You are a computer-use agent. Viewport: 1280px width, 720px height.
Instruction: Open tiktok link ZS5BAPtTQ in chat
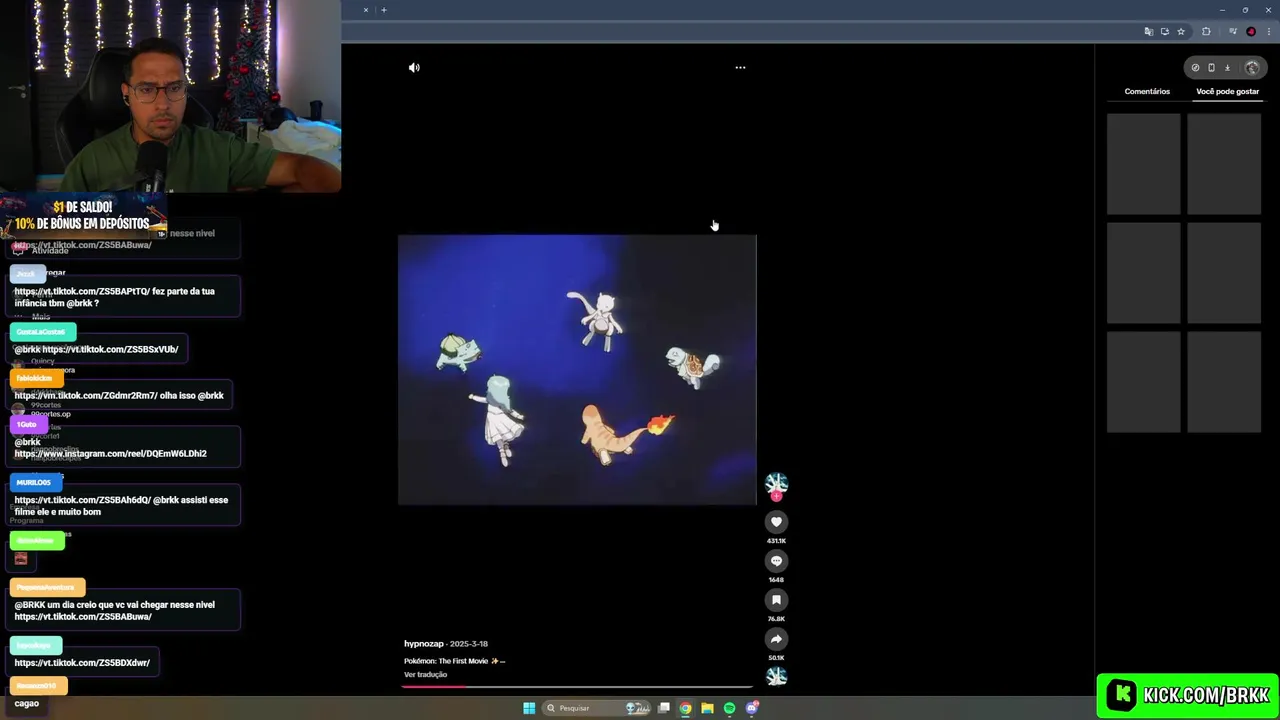point(82,291)
